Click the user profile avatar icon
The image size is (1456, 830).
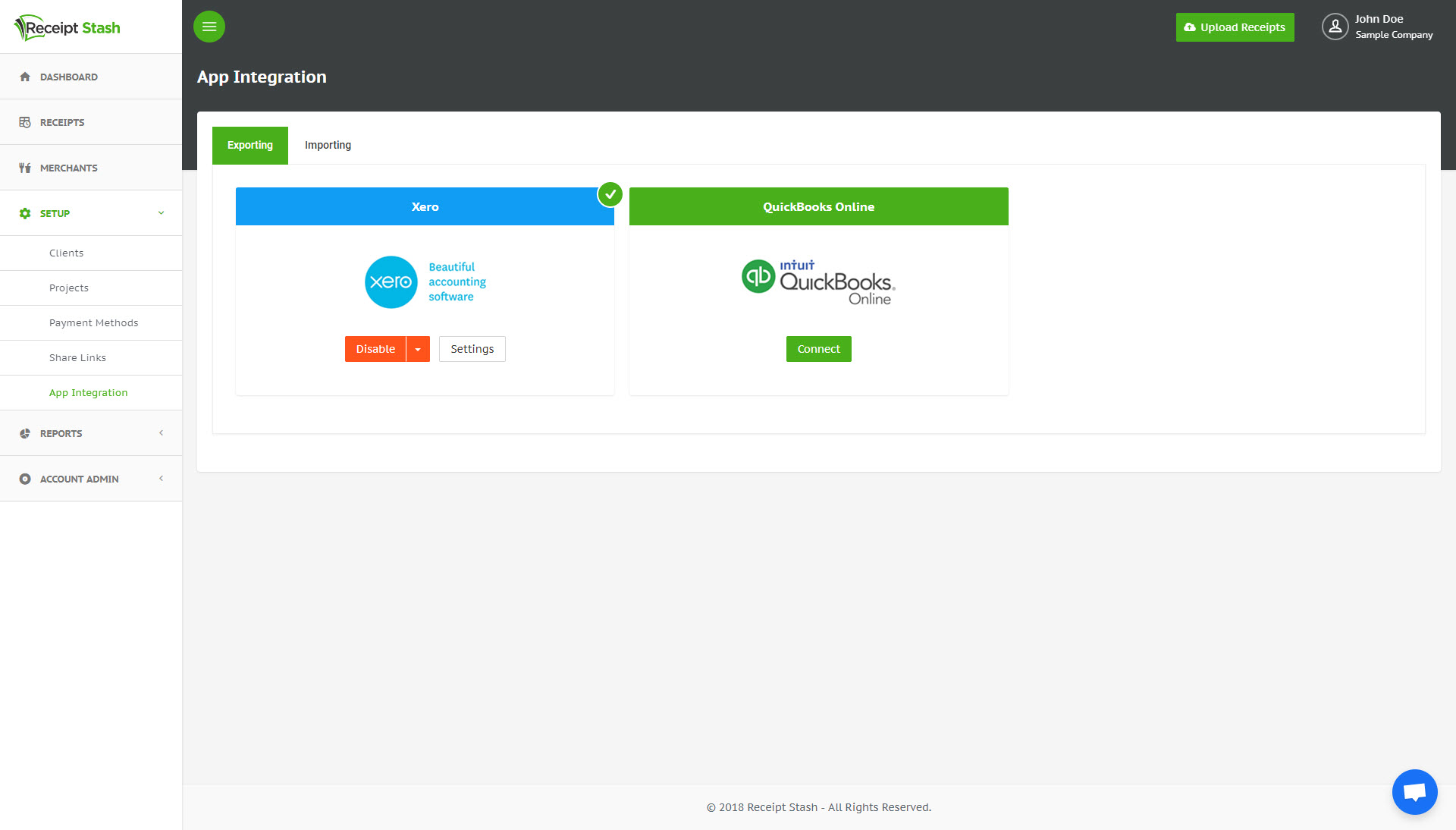click(x=1335, y=27)
